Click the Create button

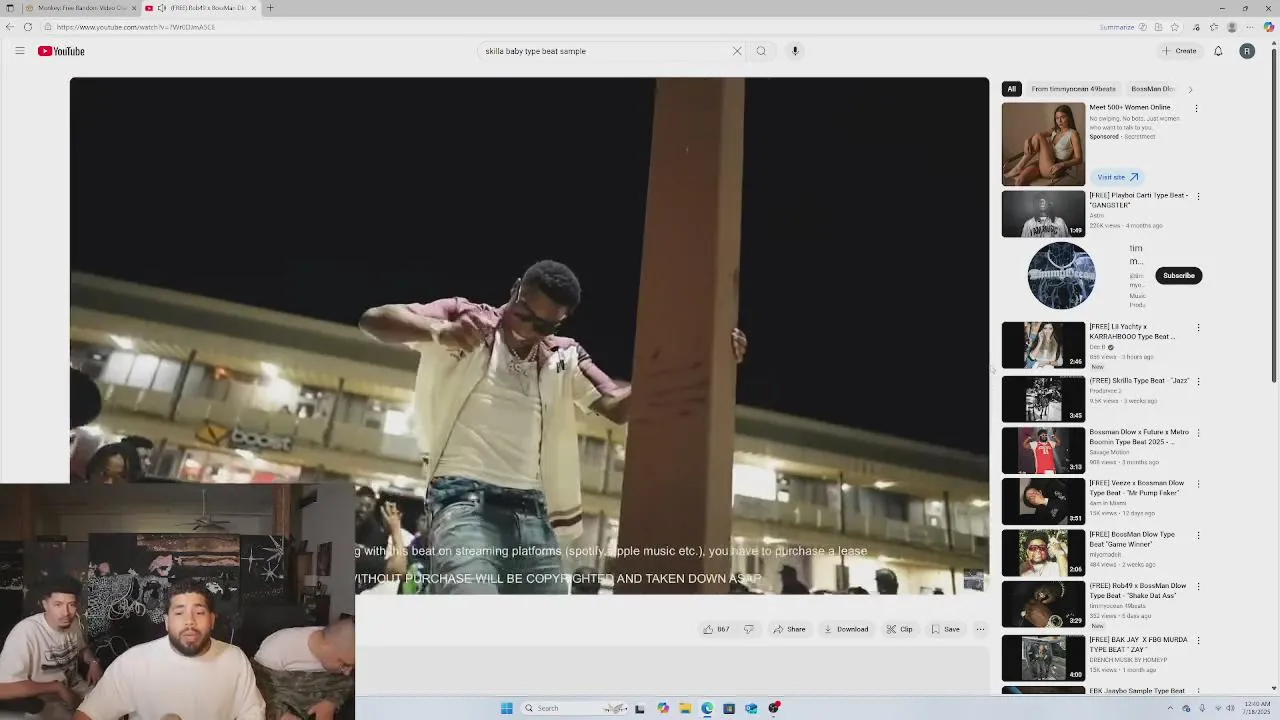[1179, 51]
